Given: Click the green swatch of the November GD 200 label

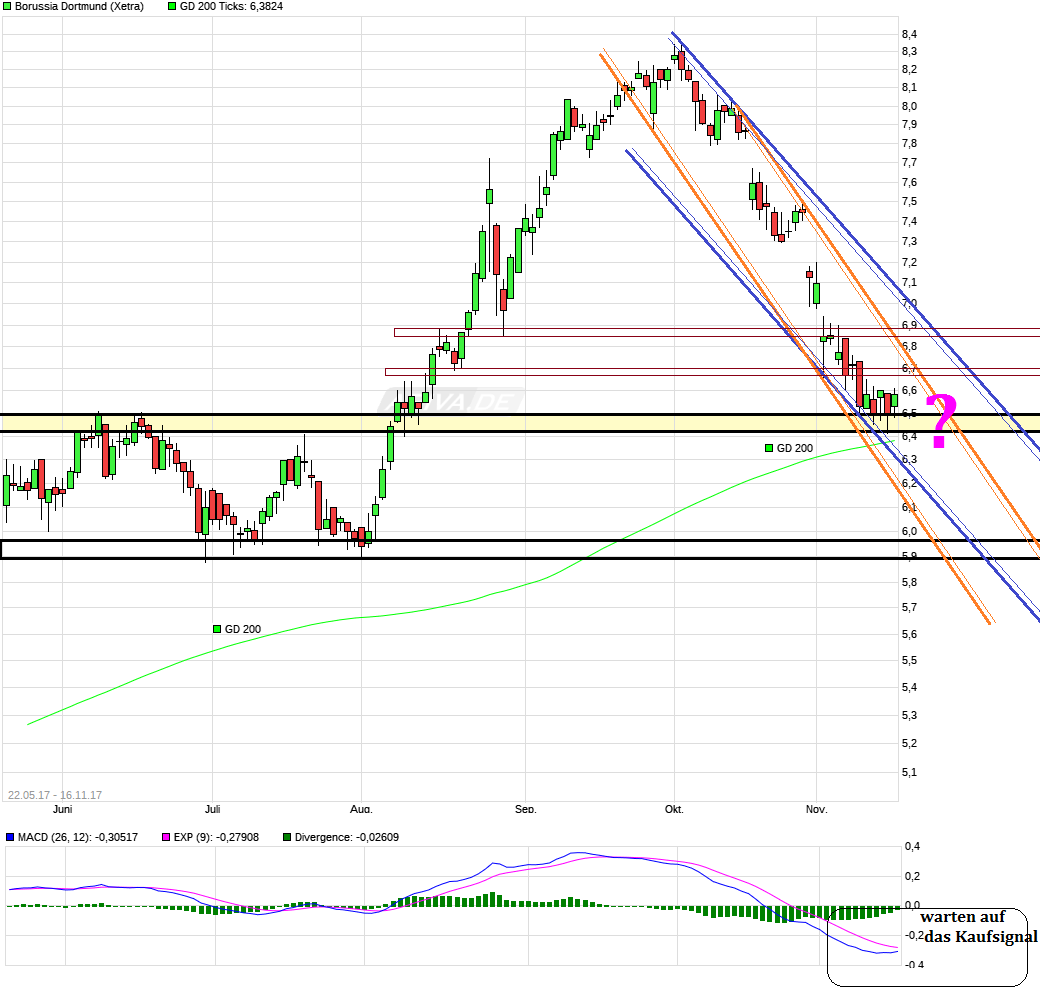Looking at the screenshot, I should pyautogui.click(x=769, y=448).
